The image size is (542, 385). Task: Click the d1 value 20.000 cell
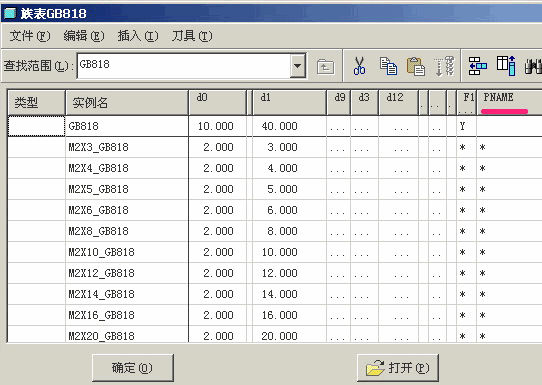tap(289, 335)
